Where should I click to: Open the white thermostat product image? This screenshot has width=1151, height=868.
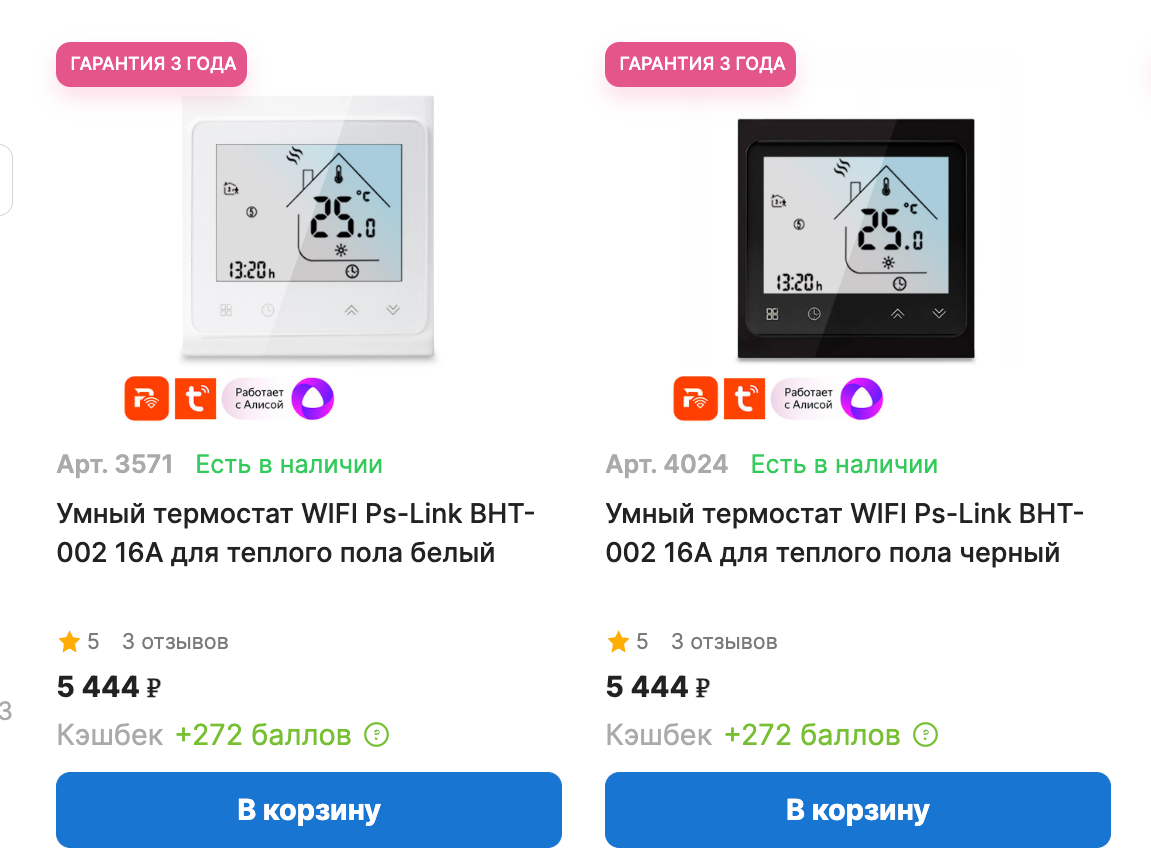308,228
